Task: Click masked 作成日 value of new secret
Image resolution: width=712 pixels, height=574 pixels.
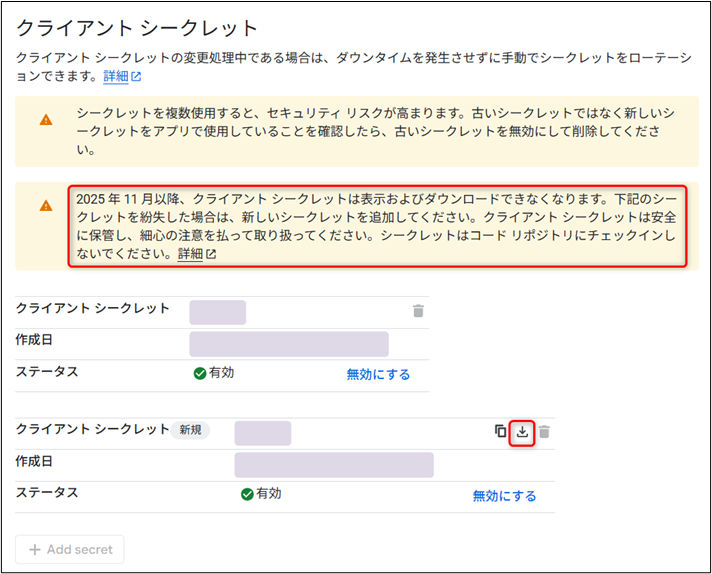Action: (334, 465)
